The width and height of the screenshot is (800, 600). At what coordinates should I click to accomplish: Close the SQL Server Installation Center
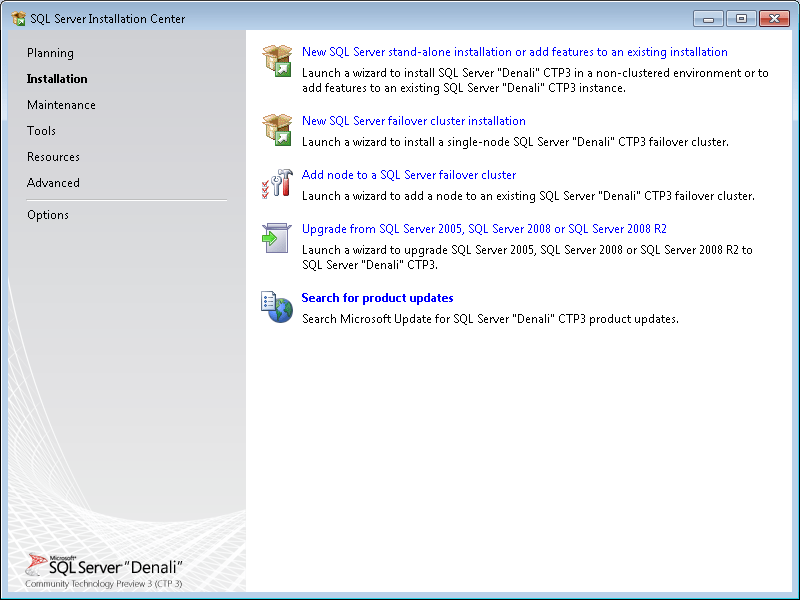[774, 19]
